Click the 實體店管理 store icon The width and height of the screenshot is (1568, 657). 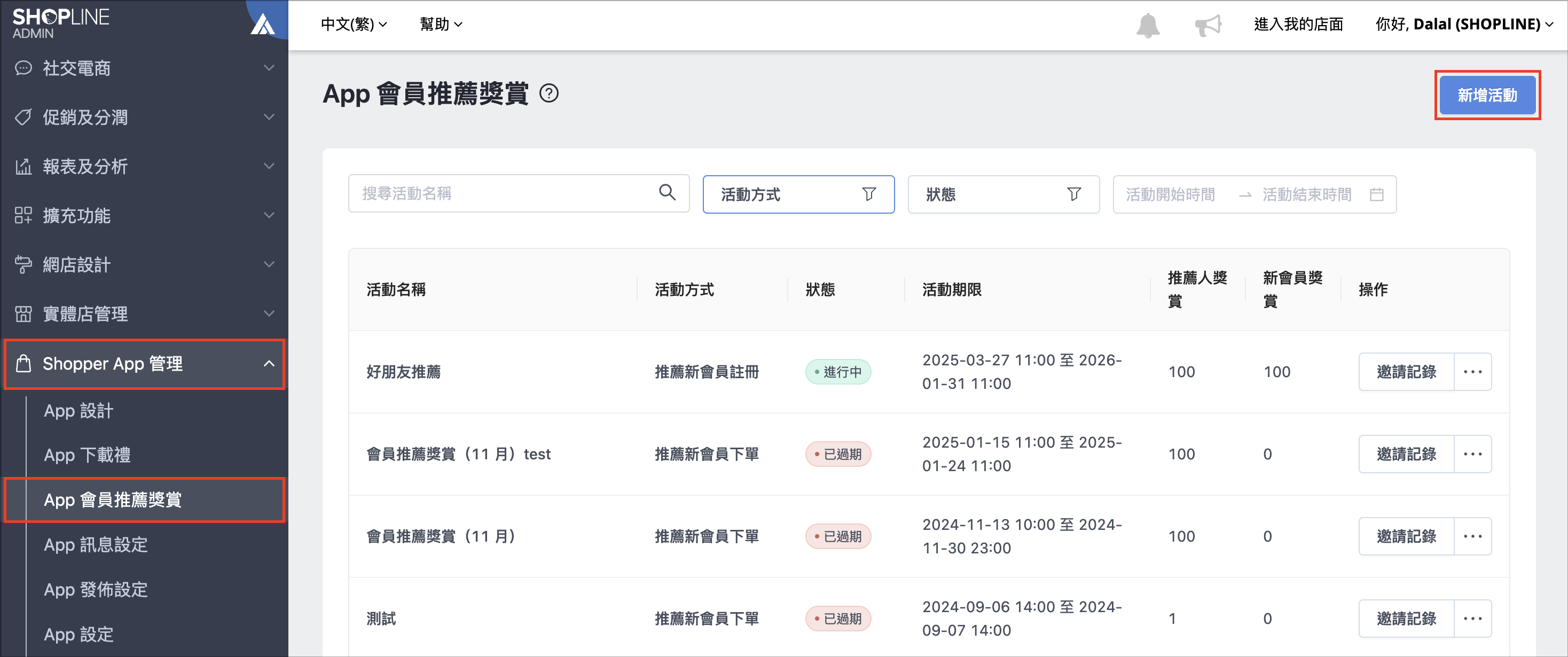click(23, 314)
